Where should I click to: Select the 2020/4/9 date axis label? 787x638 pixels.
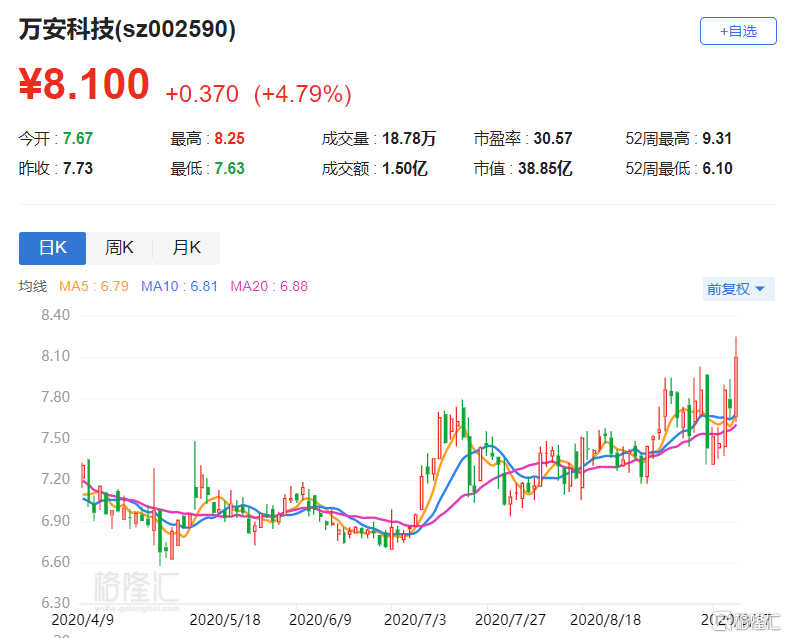point(82,620)
